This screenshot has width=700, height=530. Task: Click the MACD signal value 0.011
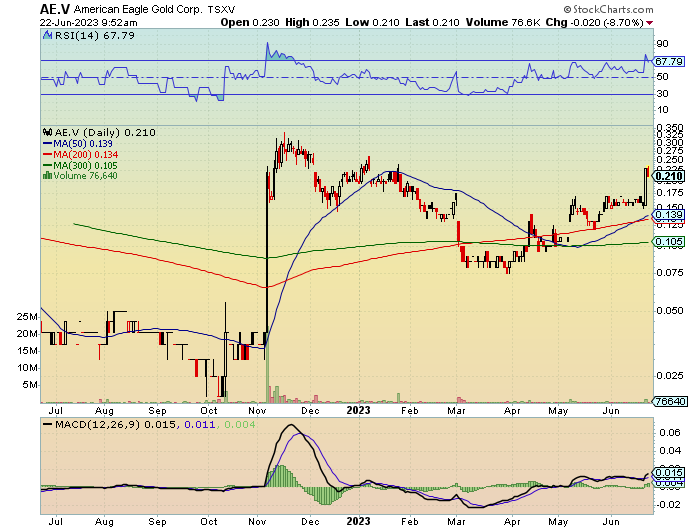(x=200, y=424)
